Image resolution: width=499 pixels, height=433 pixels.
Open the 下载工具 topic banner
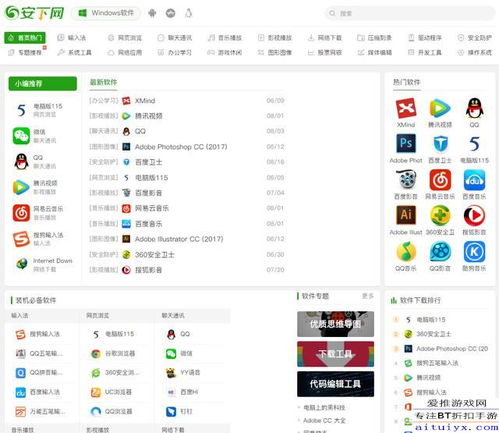tap(335, 354)
